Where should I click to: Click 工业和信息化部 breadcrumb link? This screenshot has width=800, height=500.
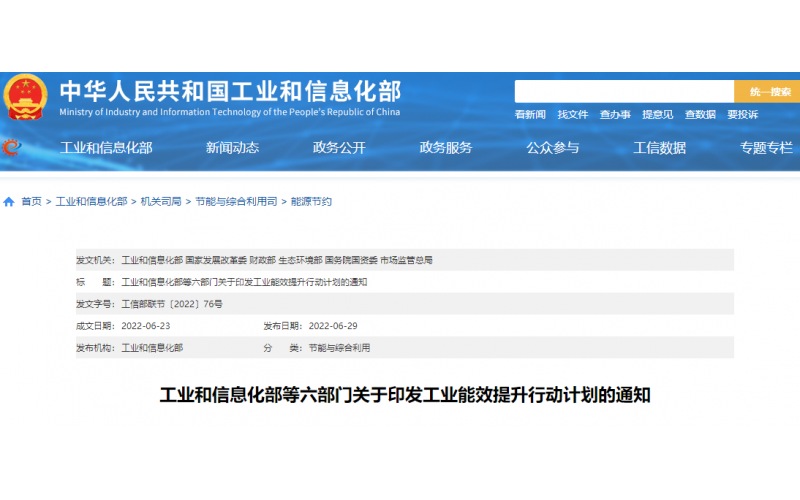point(91,202)
